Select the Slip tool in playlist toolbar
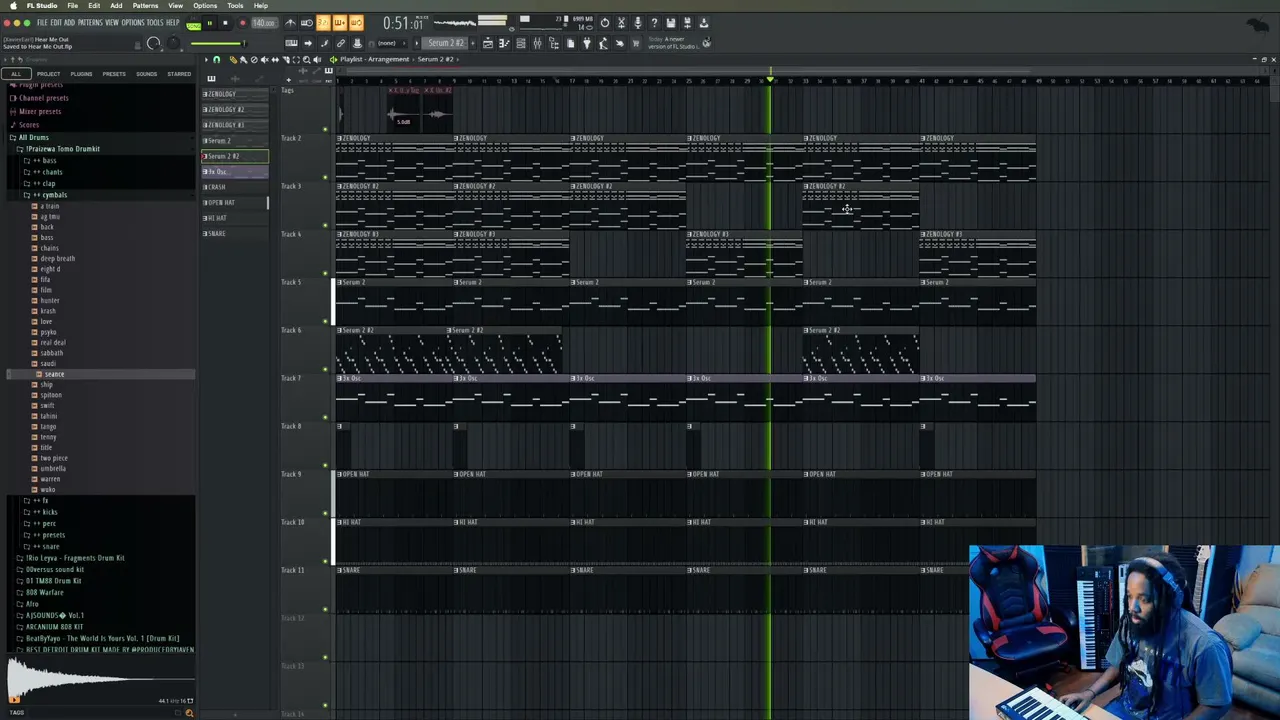Screen dimensions: 1280x720 coord(275,60)
